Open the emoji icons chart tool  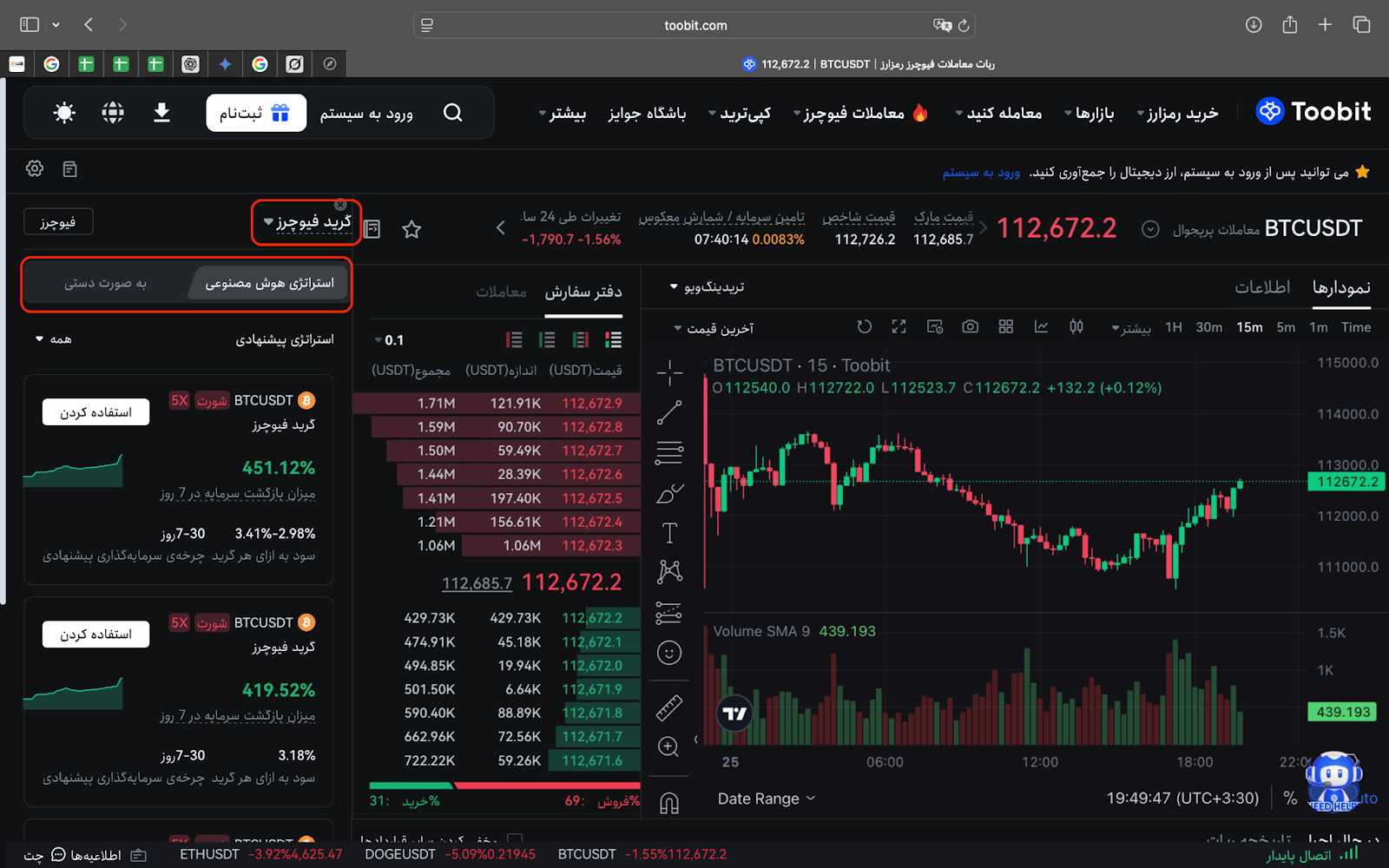(x=669, y=653)
